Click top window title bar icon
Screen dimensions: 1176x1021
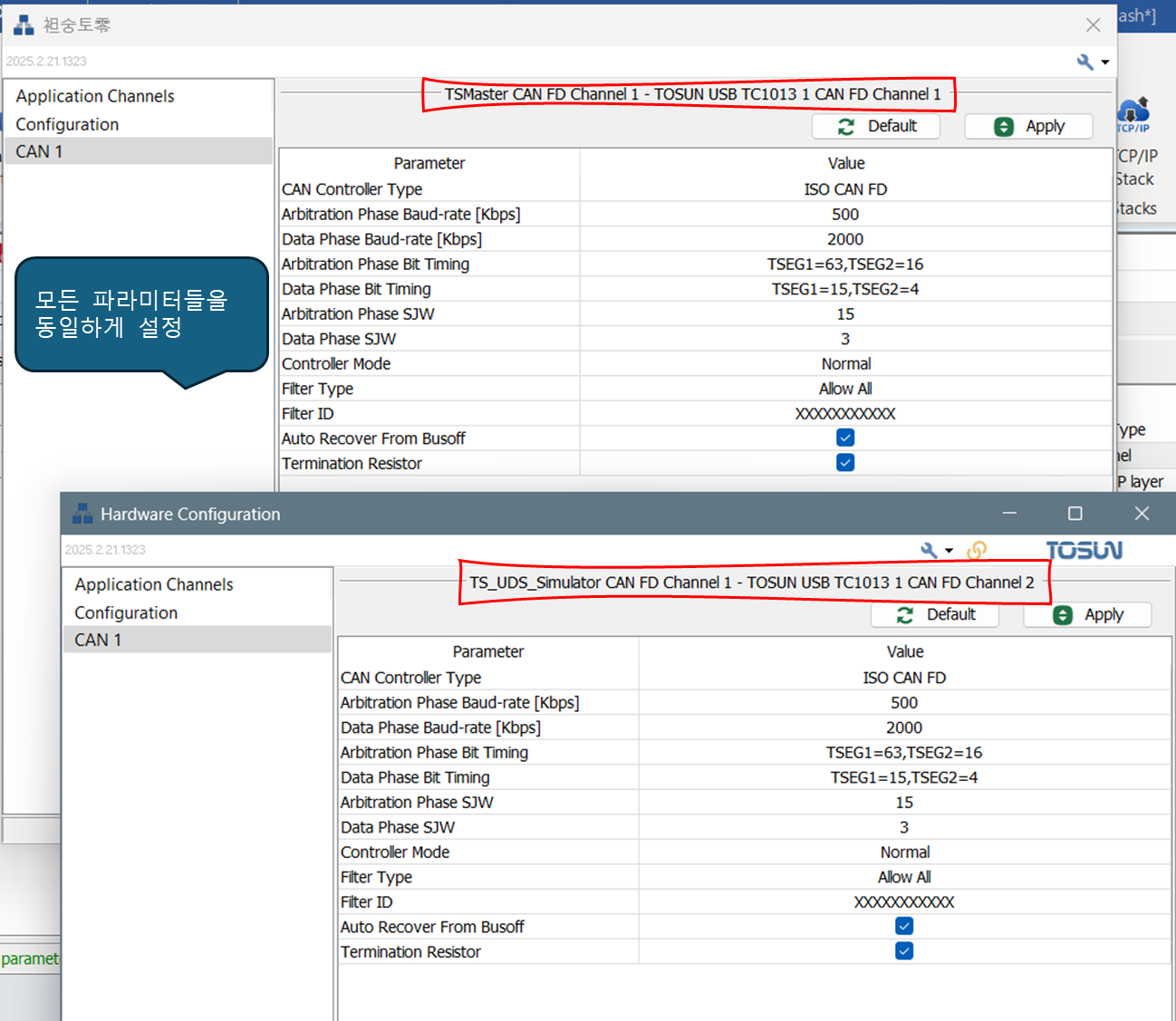pyautogui.click(x=24, y=24)
